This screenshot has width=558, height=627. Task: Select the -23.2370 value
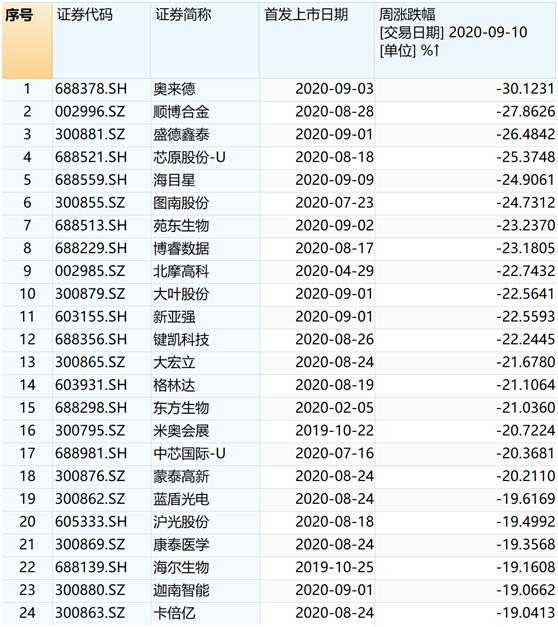tap(525, 226)
